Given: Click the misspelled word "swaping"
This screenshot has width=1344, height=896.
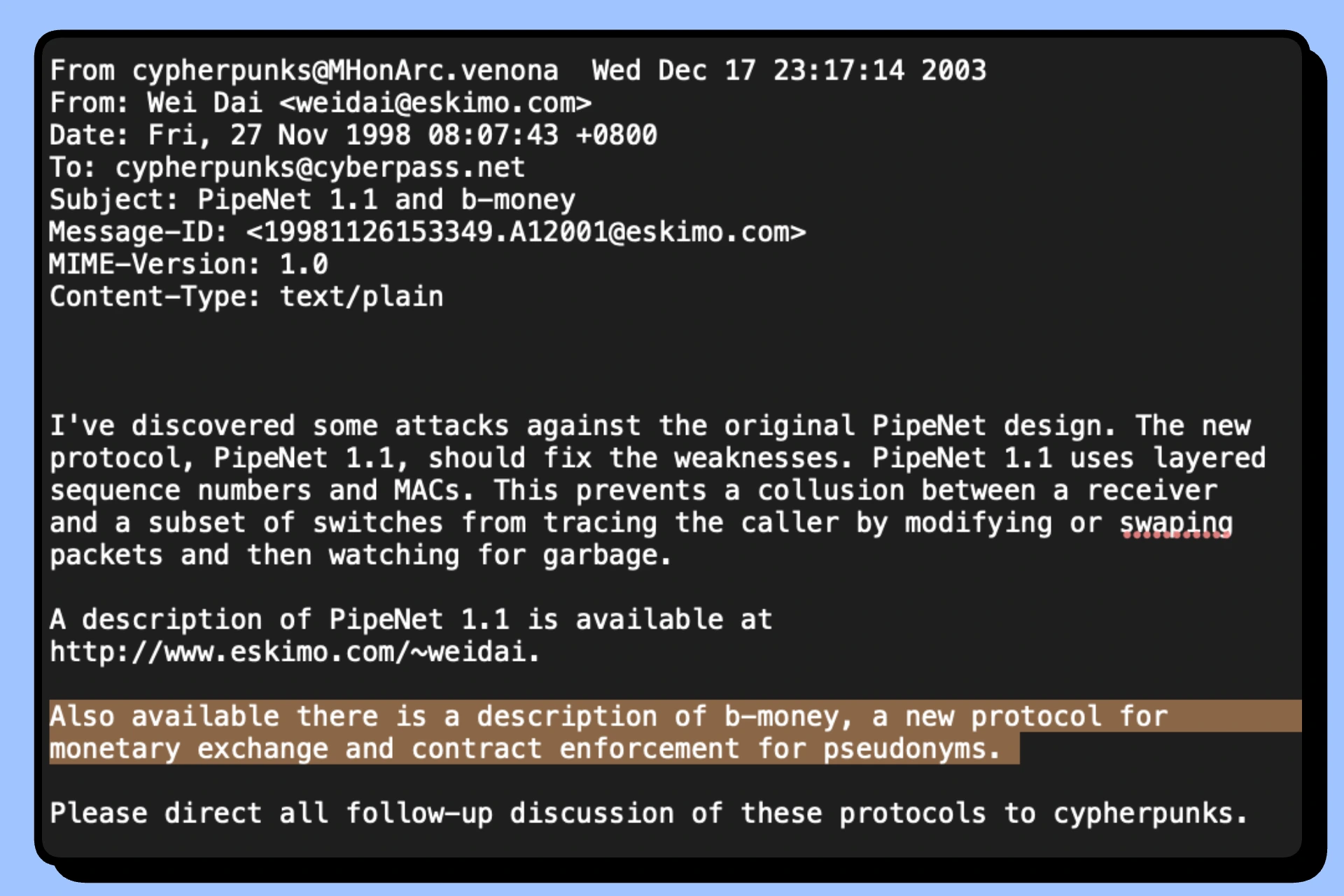Looking at the screenshot, I should 1175,523.
